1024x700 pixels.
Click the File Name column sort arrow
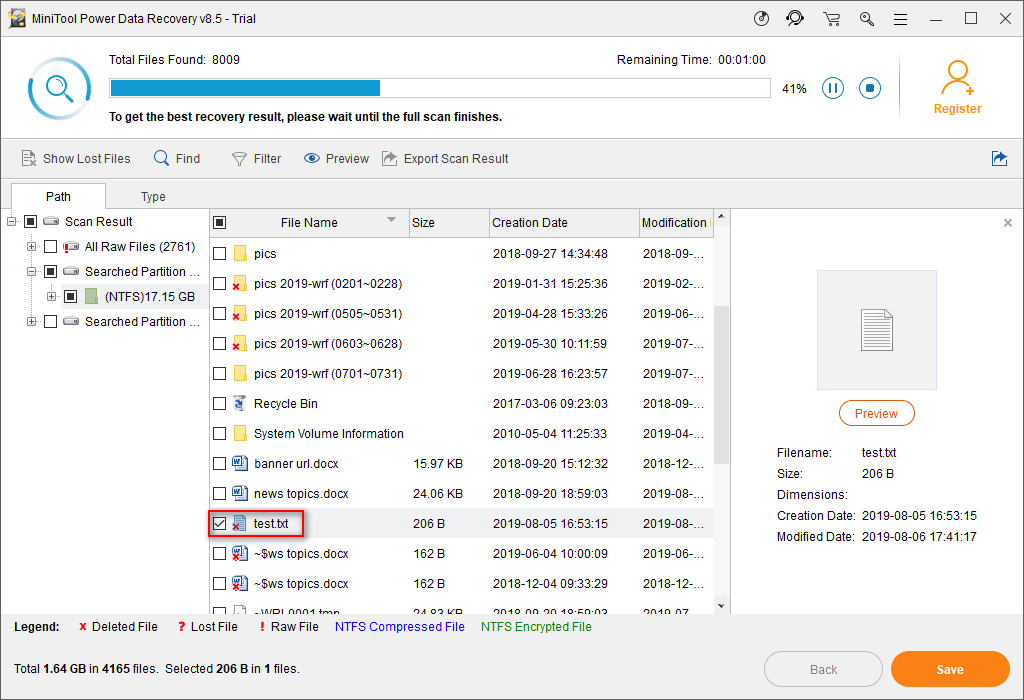[391, 219]
